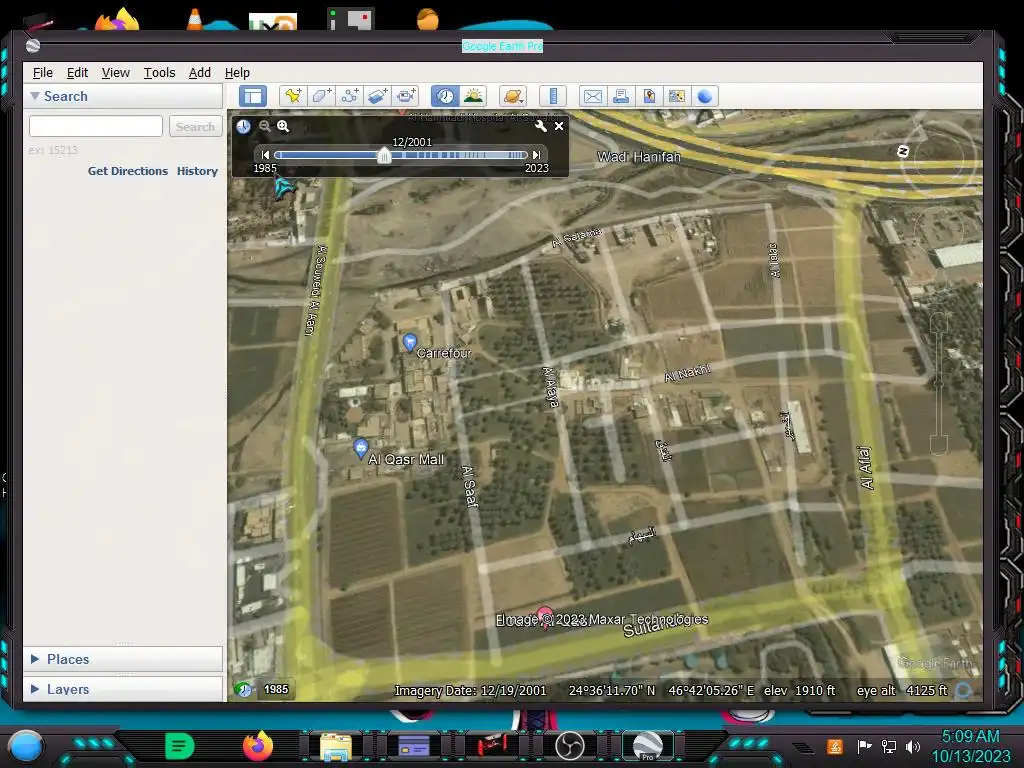Click the Imagery Date status text
This screenshot has width=1024, height=768.
coord(470,690)
